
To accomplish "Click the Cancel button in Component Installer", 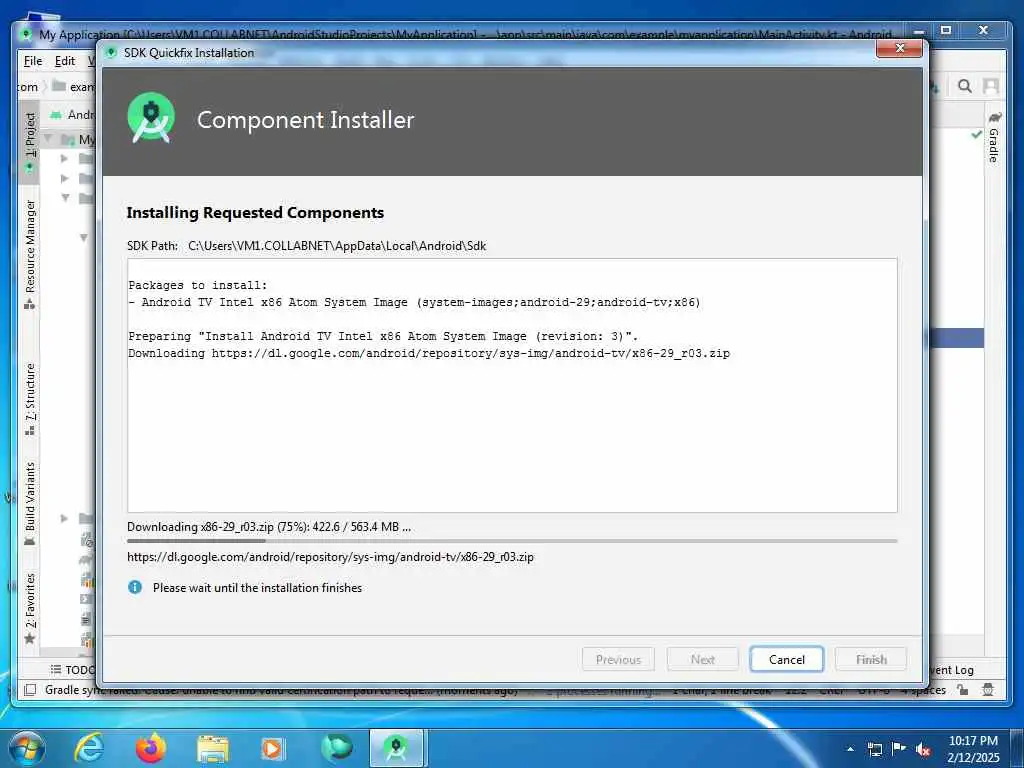I will coord(786,659).
